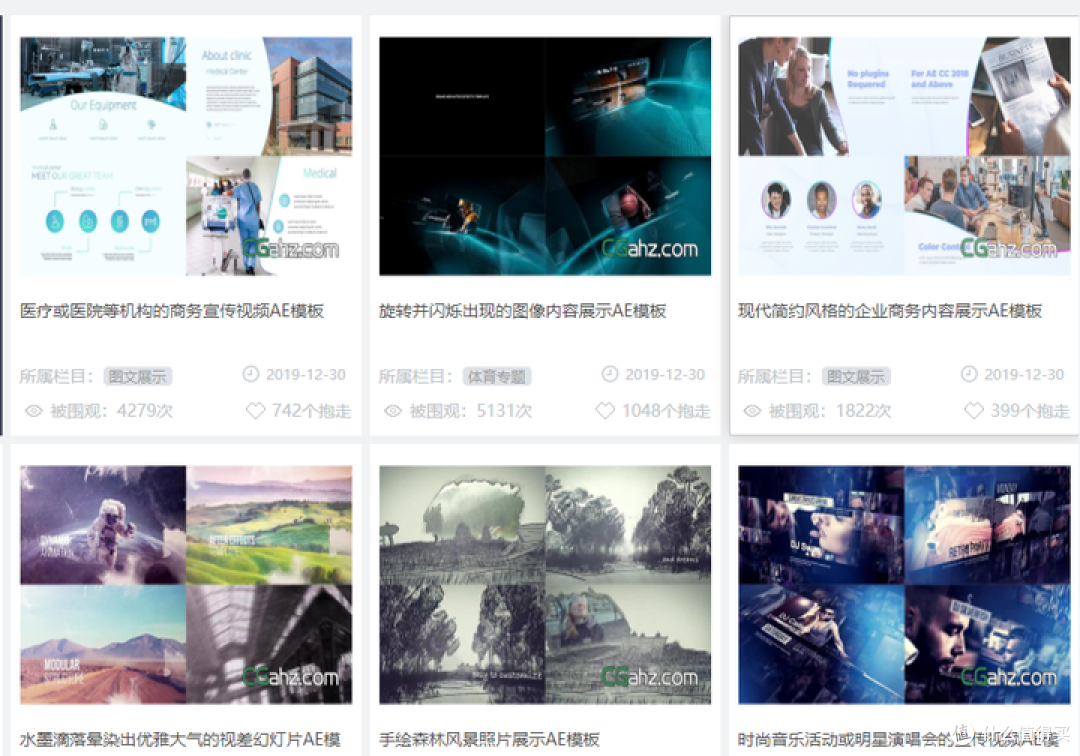This screenshot has width=1080, height=756.
Task: Open the hand-drawn forest photo thumbnail
Action: pyautogui.click(x=545, y=585)
